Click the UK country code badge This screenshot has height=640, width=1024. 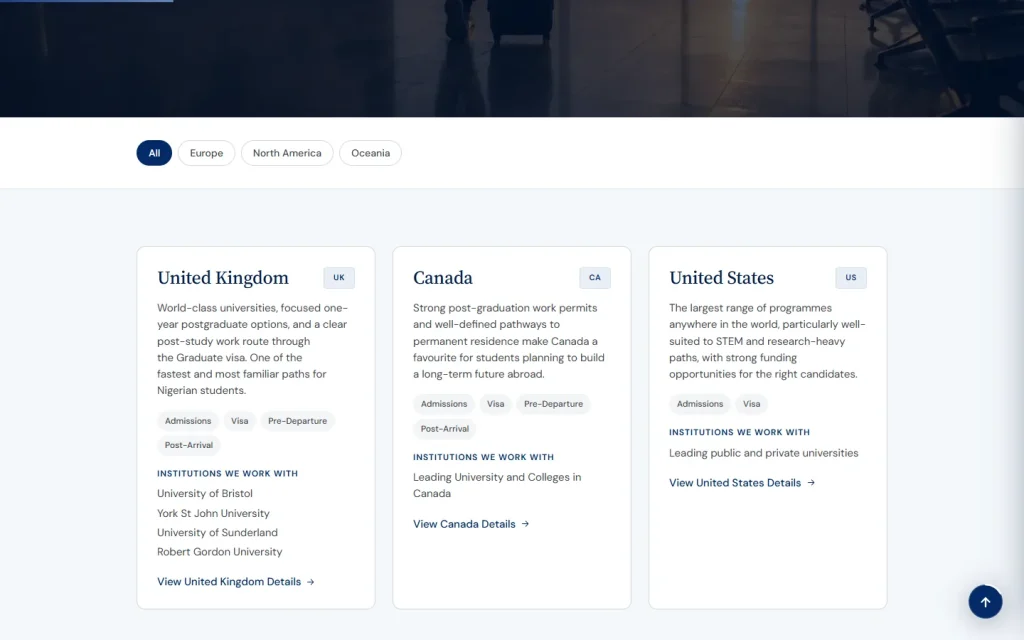click(x=339, y=278)
